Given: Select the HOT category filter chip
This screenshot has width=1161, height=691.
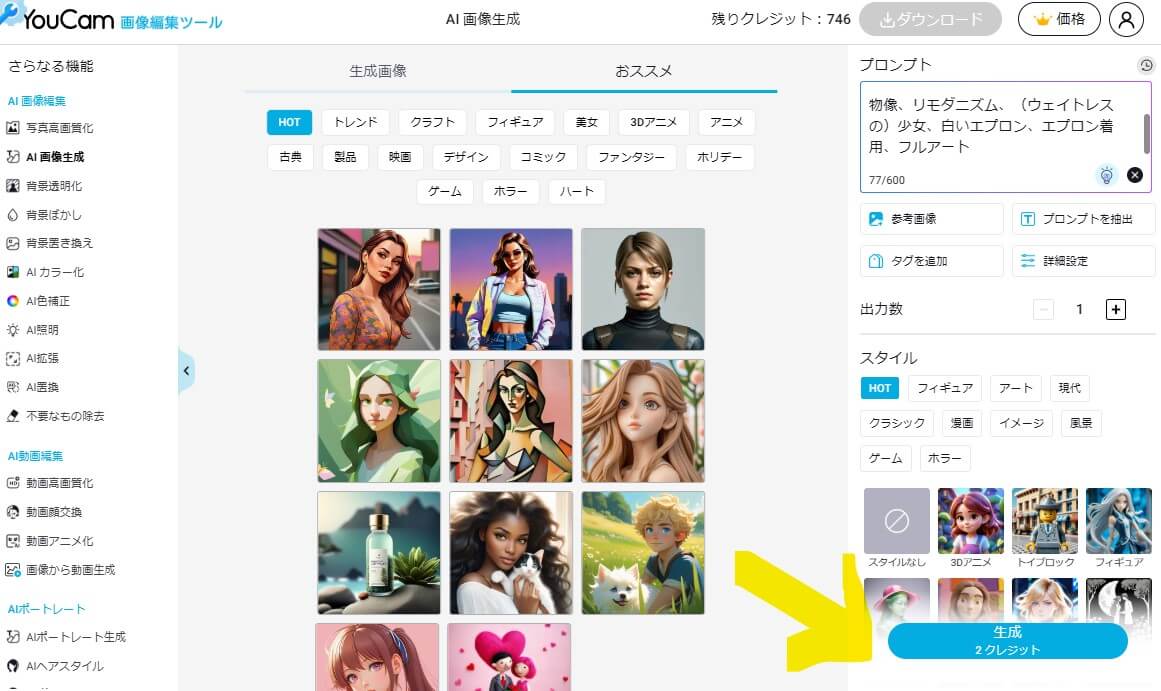Looking at the screenshot, I should coord(290,122).
